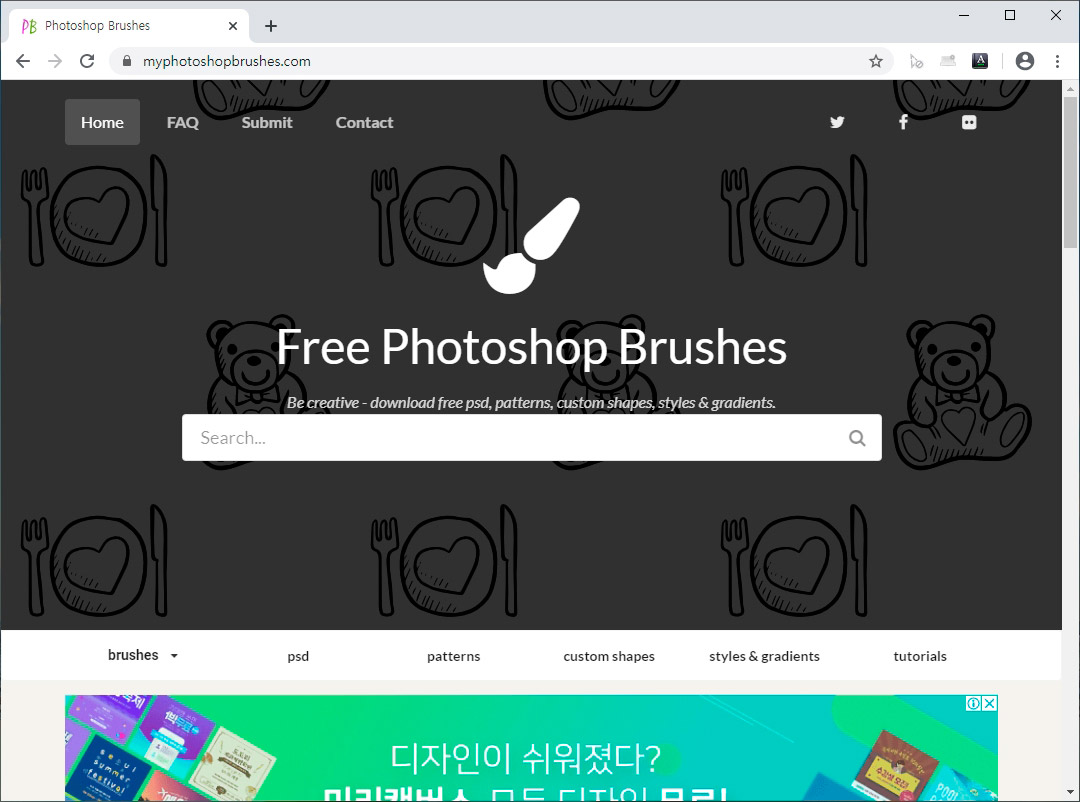Browse the psd category

[x=298, y=656]
